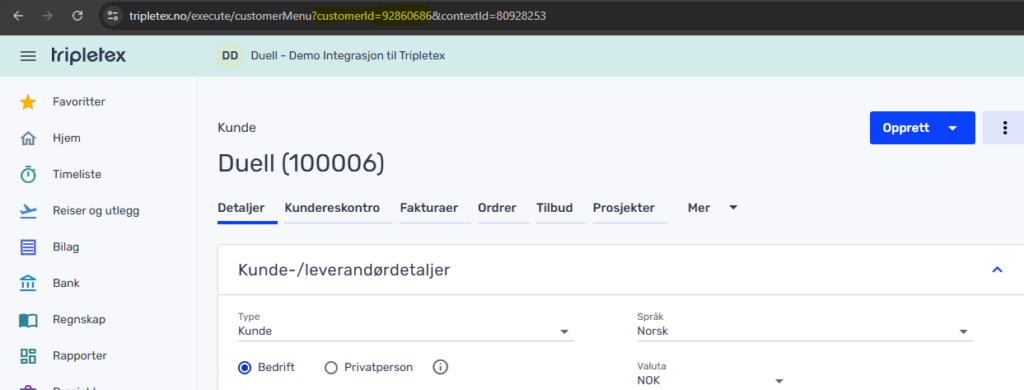Screen dimensions: 1024x390
Task: Select the Bedrift radio button
Action: pos(245,368)
